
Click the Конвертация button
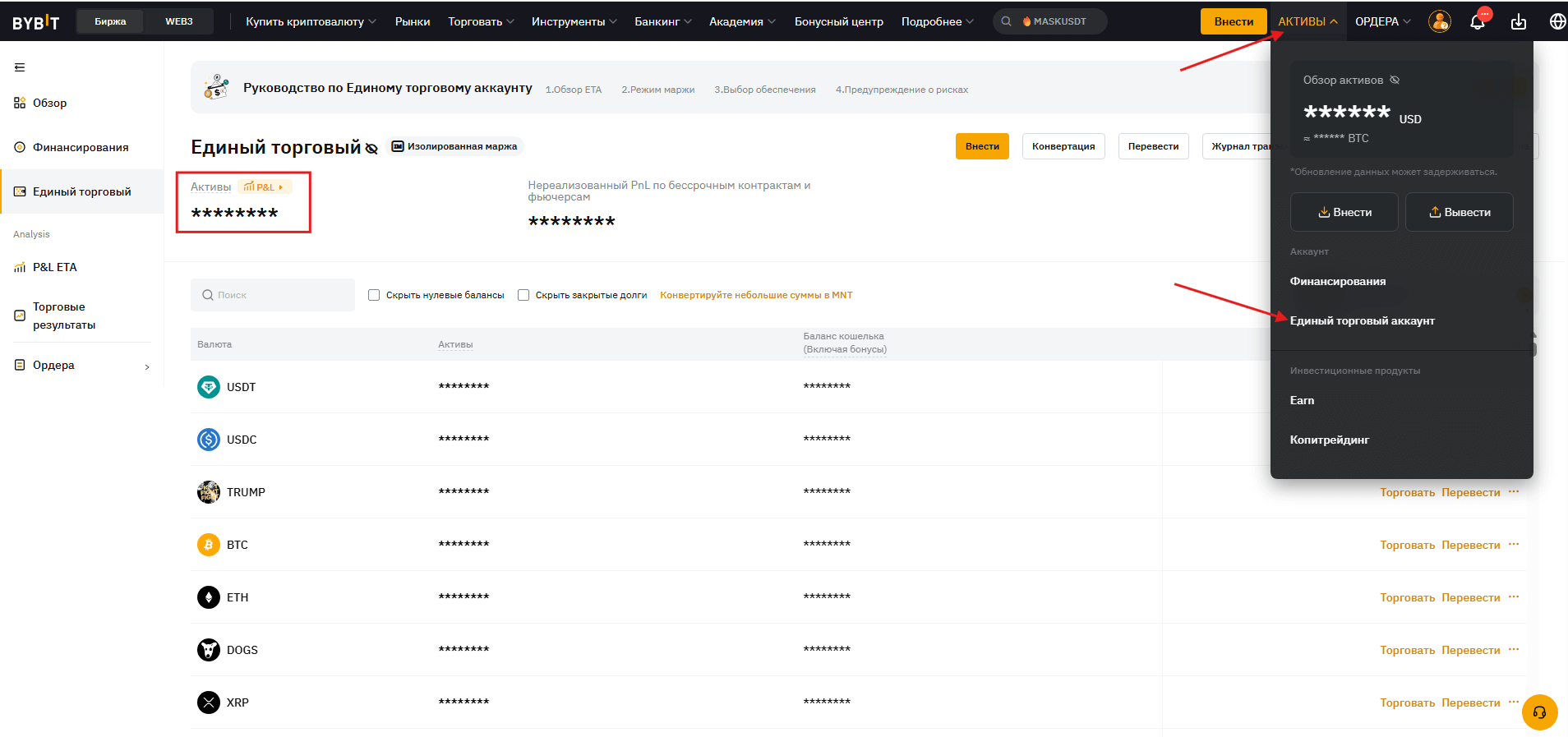(x=1063, y=146)
